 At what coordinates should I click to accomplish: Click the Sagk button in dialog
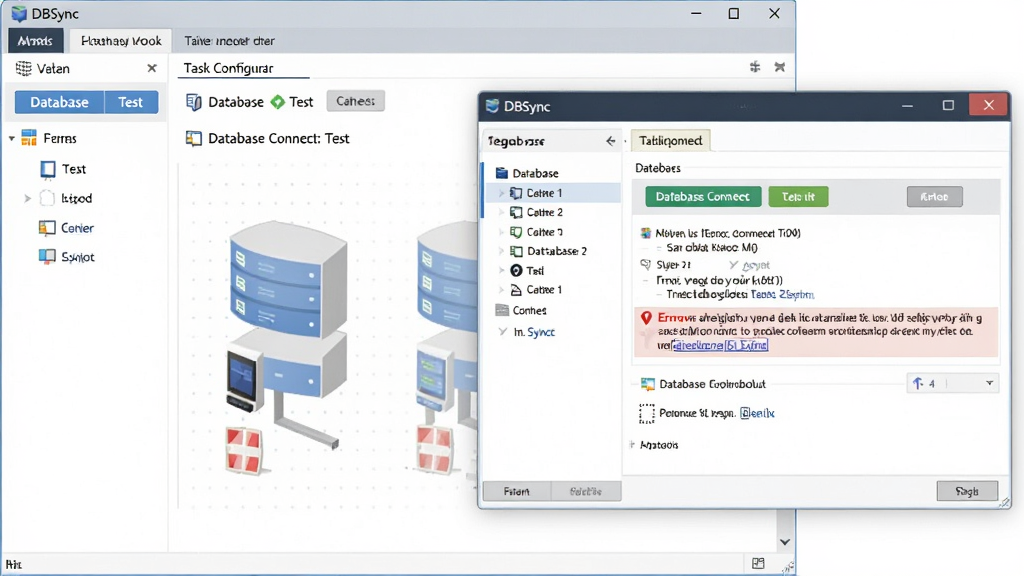click(967, 491)
